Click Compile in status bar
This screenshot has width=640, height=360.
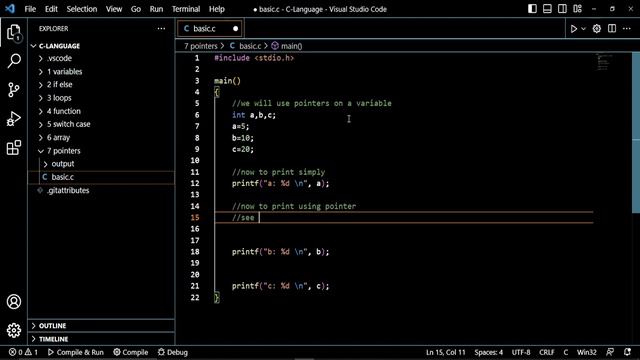131,352
